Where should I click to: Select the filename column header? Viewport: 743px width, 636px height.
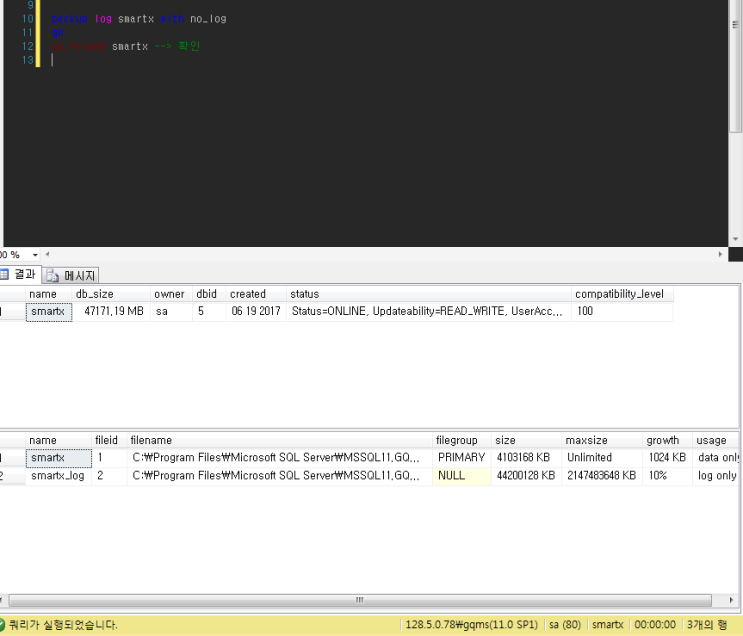click(x=280, y=440)
